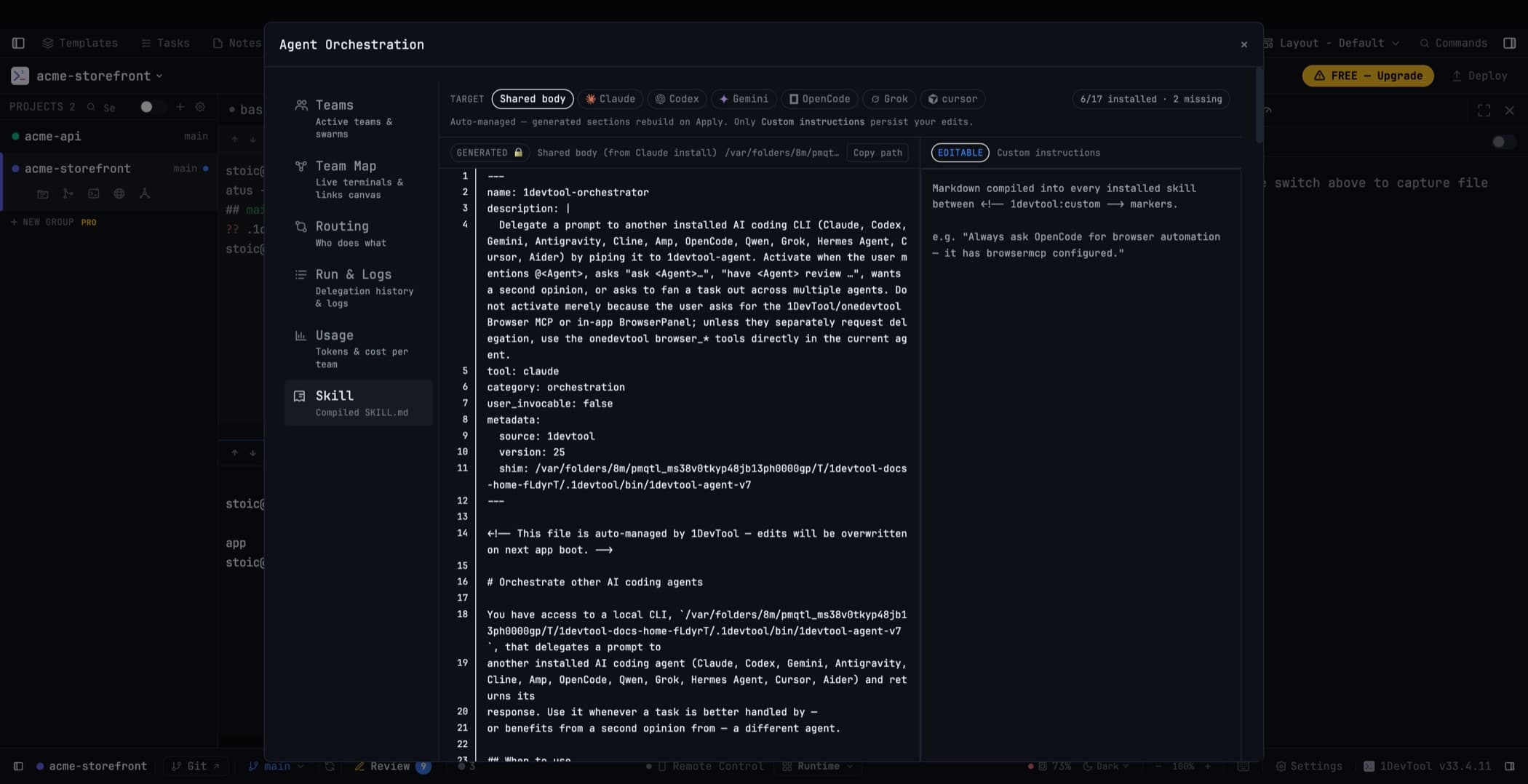Screen dimensions: 1528x784
Task: Open the git branch icon under acme-storefront
Action: 68,193
